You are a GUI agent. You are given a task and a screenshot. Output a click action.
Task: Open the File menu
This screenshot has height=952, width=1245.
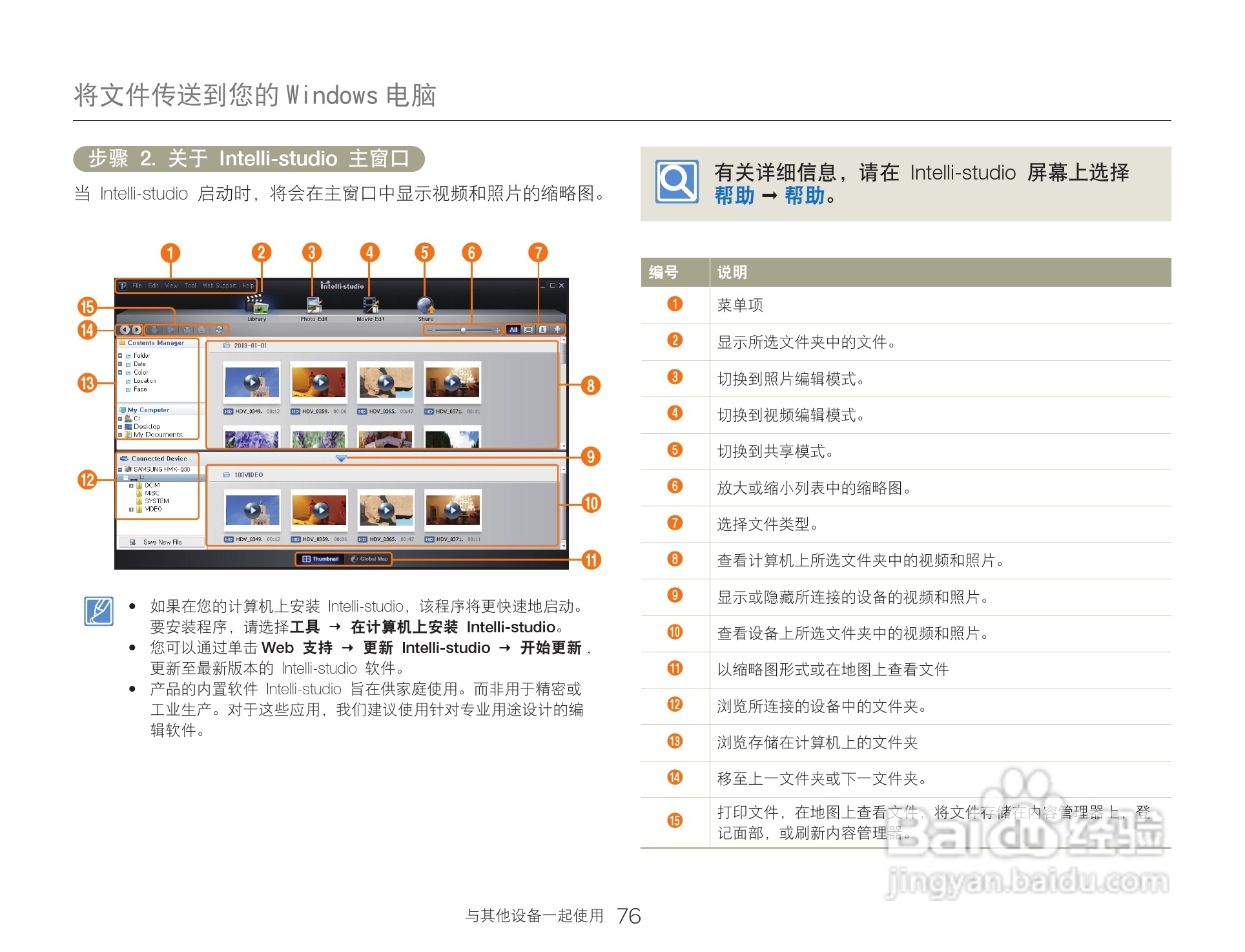(137, 285)
